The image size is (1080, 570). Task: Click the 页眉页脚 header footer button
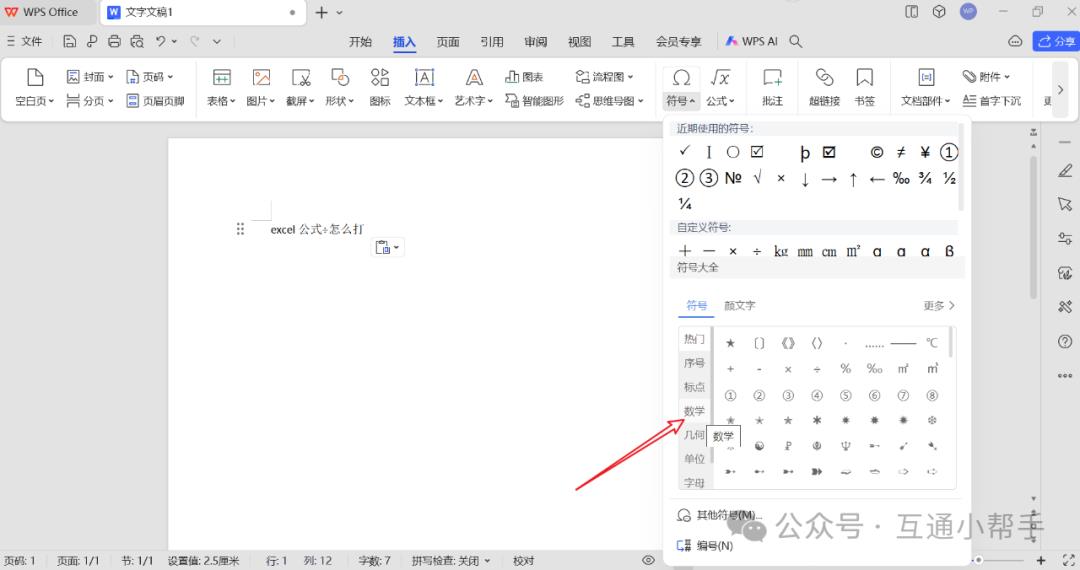pyautogui.click(x=156, y=101)
